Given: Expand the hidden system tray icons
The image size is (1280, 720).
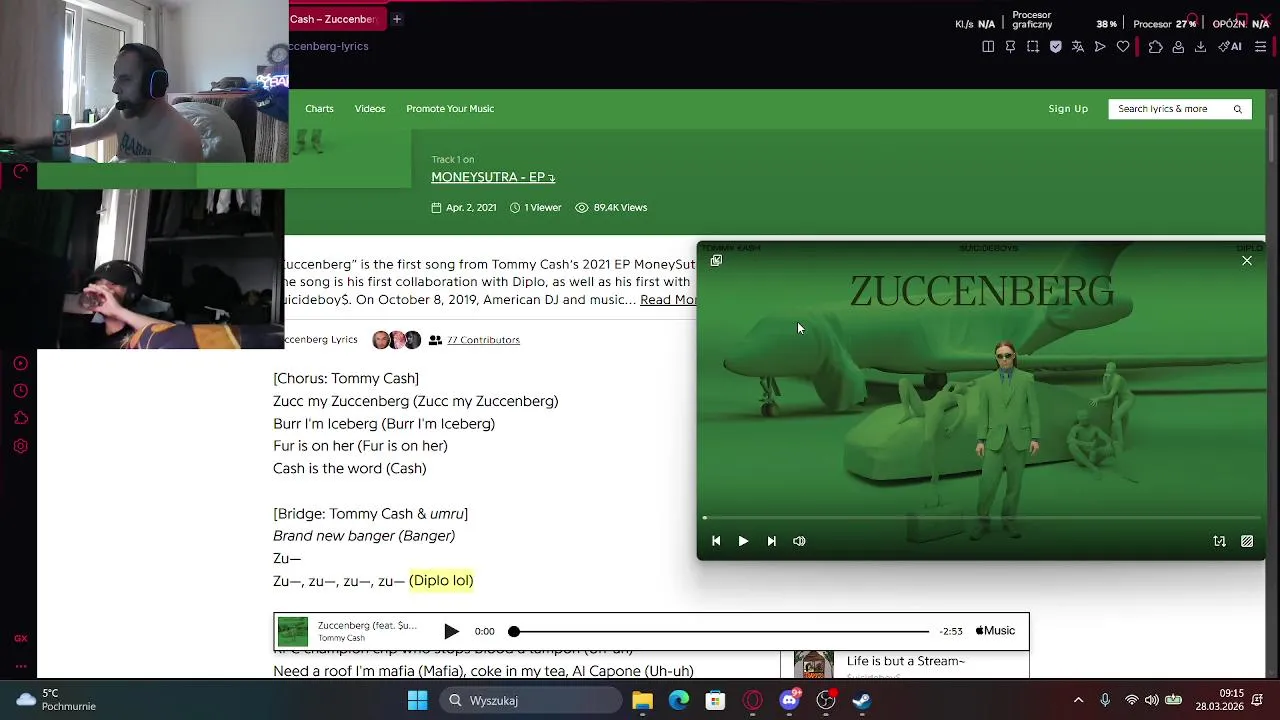Looking at the screenshot, I should coord(1078,700).
